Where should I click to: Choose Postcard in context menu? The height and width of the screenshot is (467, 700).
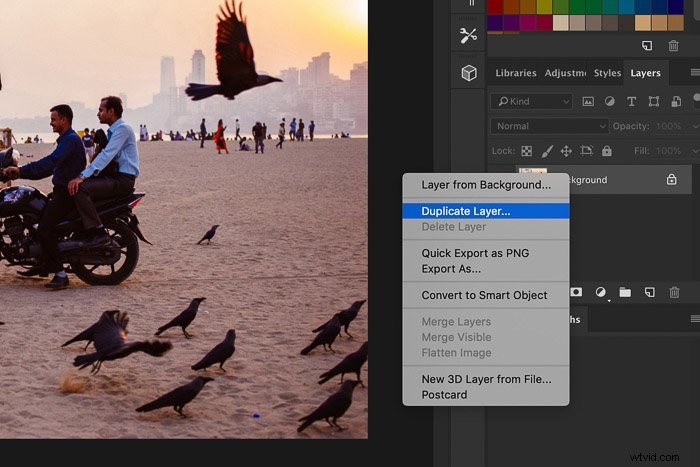[486, 395]
